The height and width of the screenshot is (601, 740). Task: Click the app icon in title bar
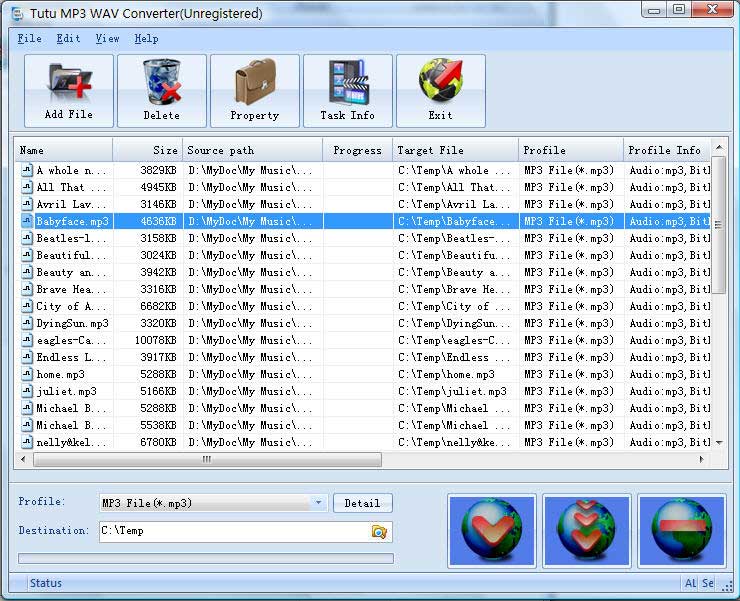click(x=17, y=13)
